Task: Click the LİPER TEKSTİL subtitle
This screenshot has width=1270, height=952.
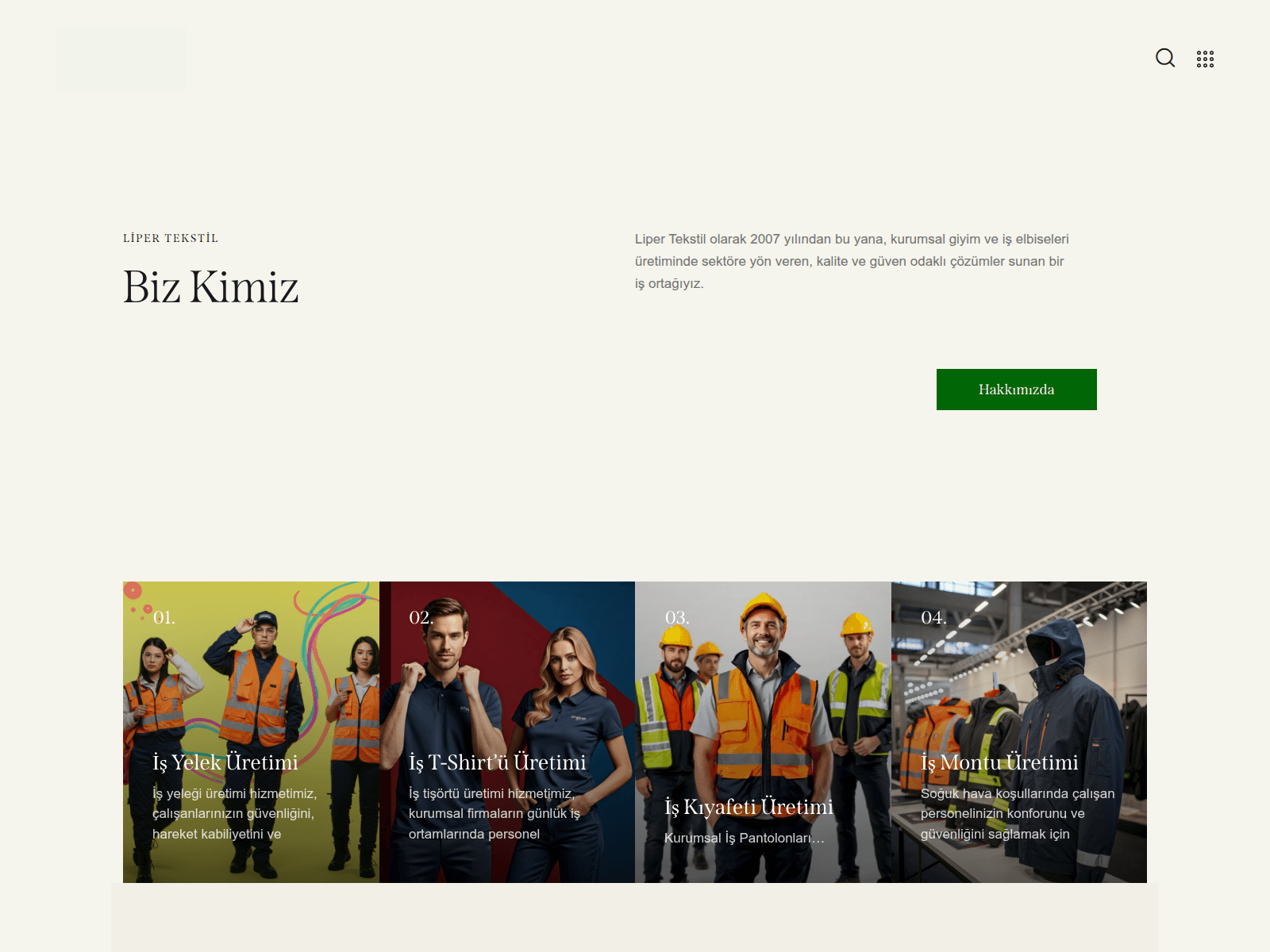Action: tap(171, 238)
